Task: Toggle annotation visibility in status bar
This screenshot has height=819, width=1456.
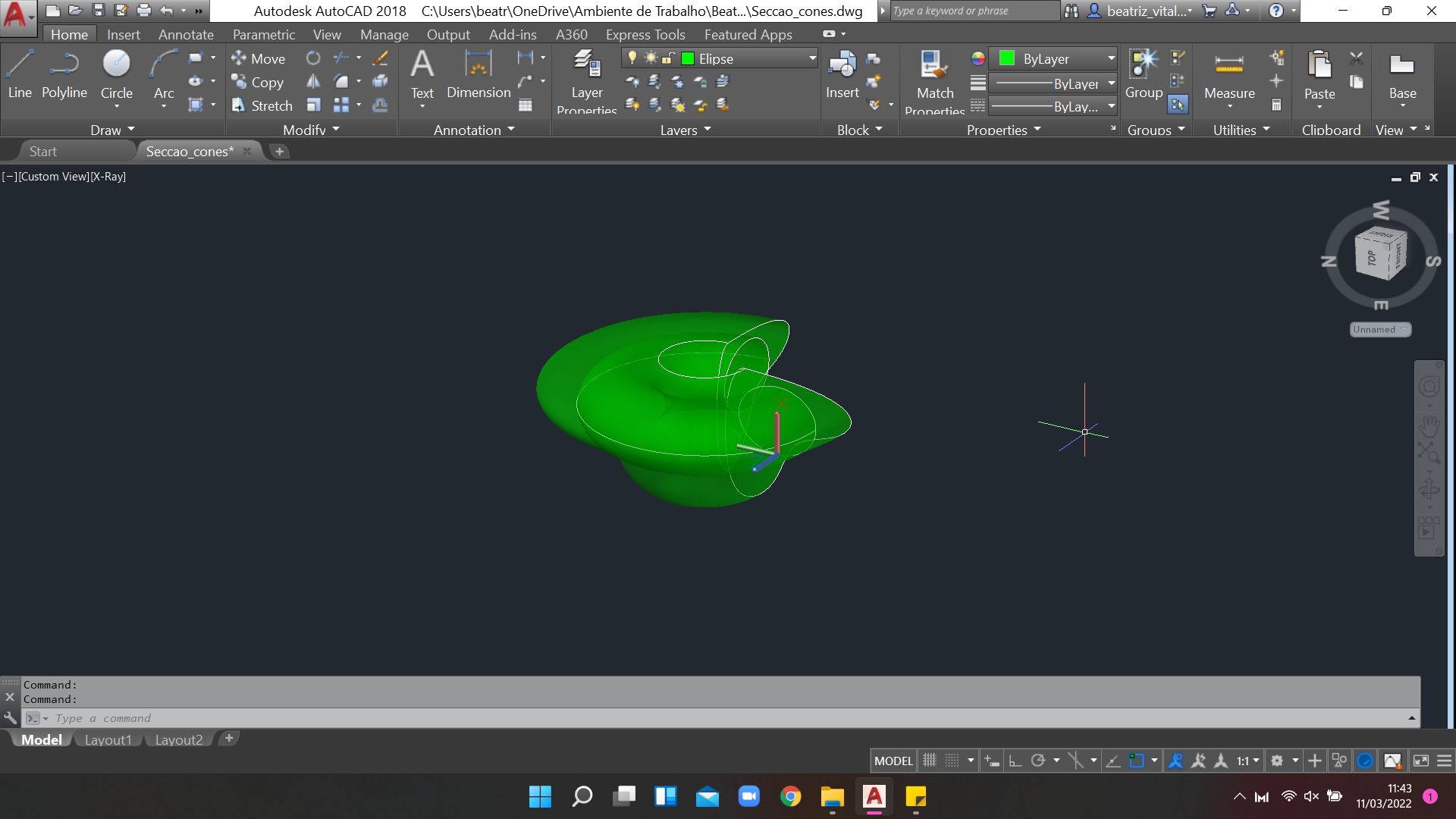Action: click(1175, 760)
